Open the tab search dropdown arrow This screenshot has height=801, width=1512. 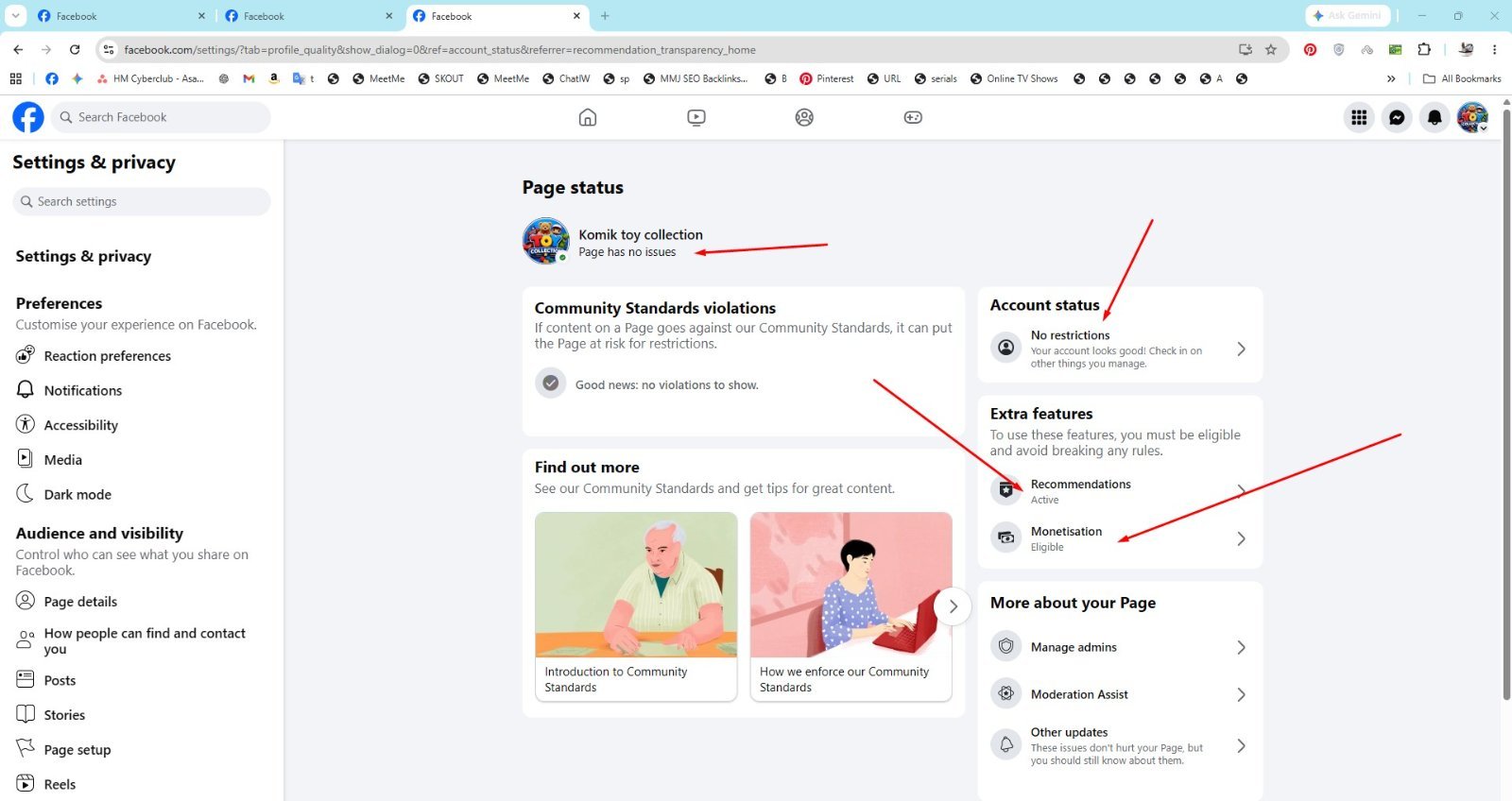coord(15,15)
